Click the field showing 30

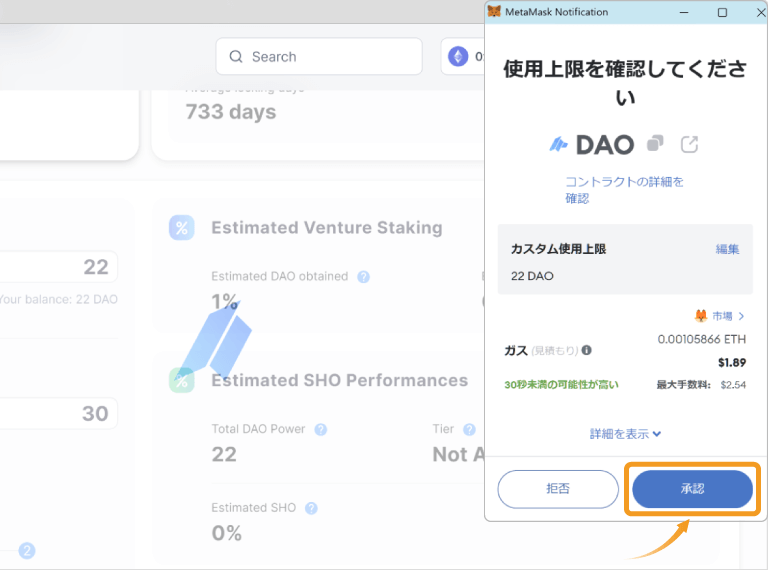click(x=58, y=413)
